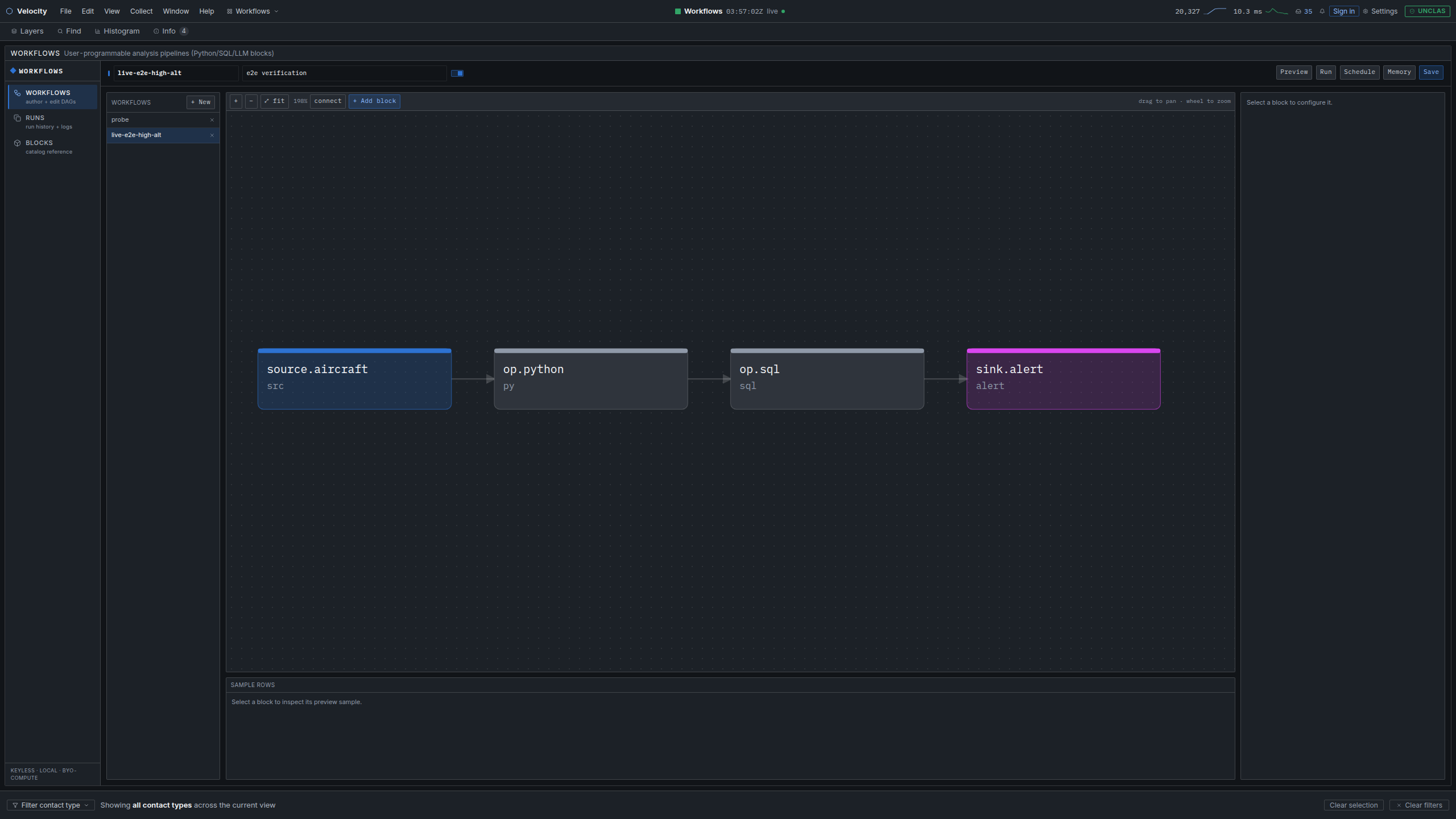
Task: Click the arrow from op.python to op.sql
Action: 709,379
